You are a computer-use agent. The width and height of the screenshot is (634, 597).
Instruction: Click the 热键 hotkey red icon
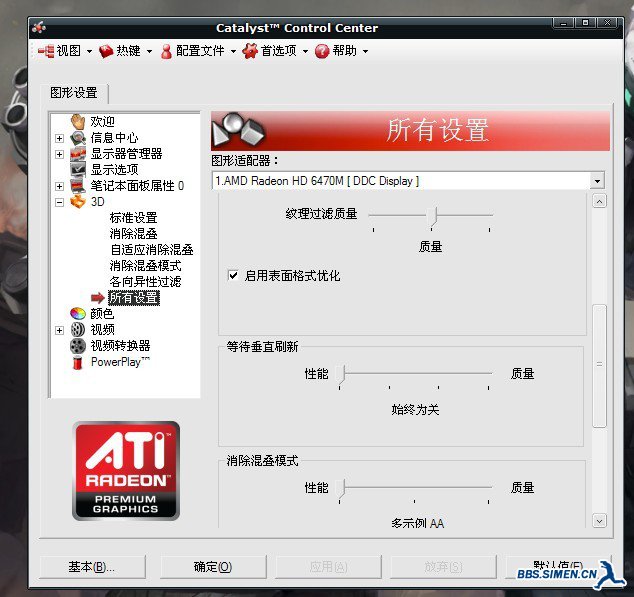(x=106, y=51)
